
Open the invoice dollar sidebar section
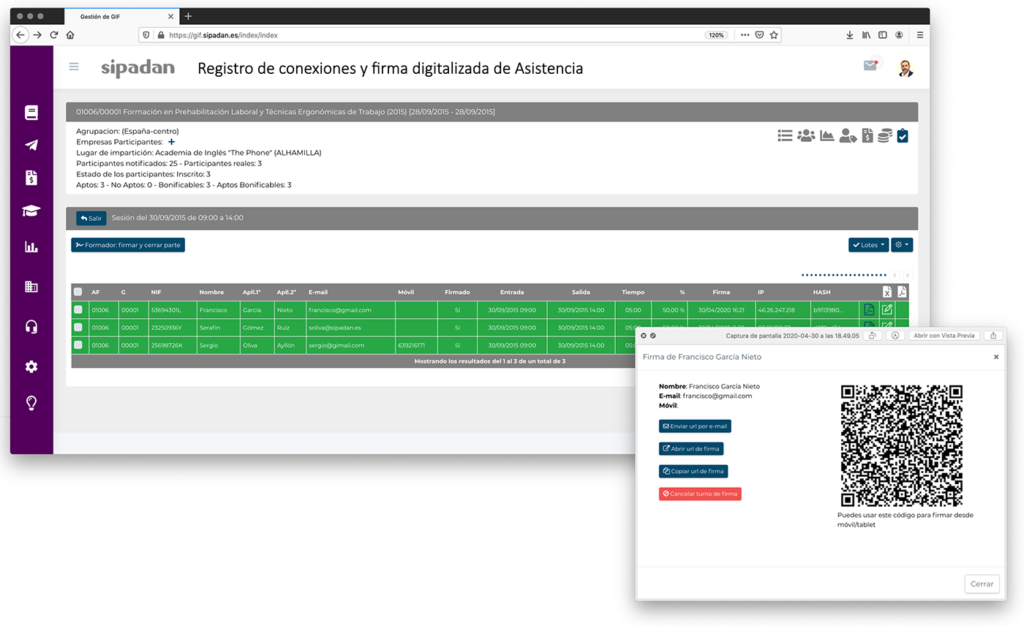(31, 178)
